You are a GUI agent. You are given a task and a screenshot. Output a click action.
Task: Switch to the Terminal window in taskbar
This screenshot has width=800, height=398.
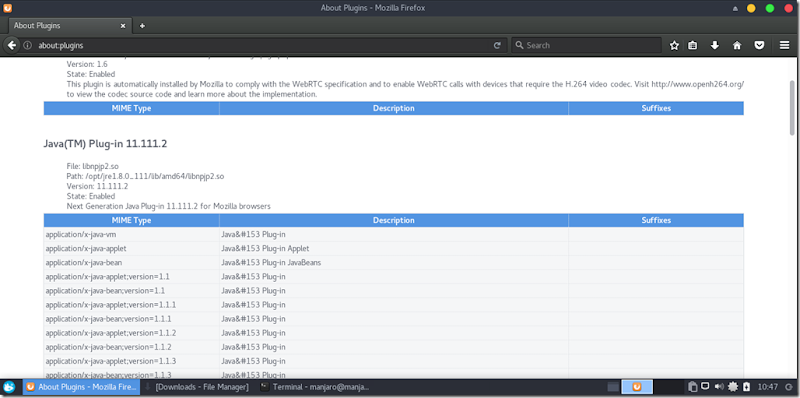(314, 387)
